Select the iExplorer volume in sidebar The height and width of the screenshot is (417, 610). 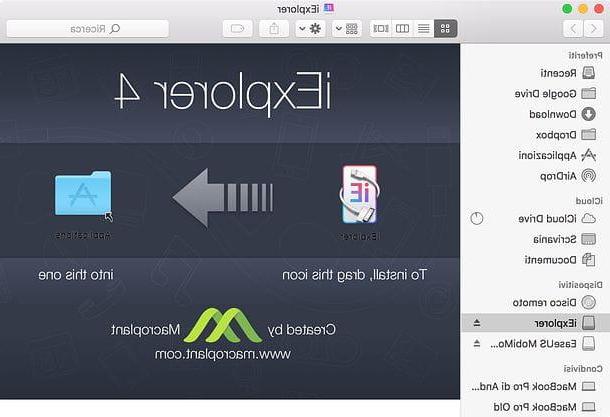pos(535,323)
